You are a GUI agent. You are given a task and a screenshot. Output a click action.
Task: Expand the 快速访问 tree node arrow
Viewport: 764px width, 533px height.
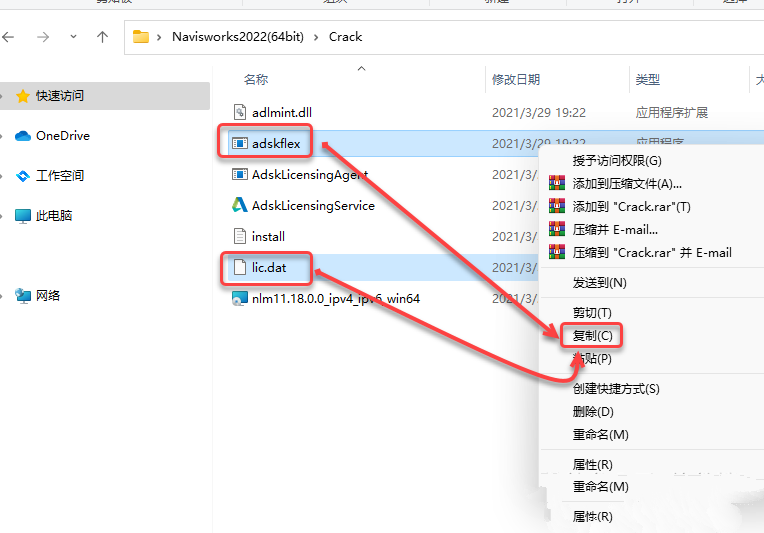1,96
